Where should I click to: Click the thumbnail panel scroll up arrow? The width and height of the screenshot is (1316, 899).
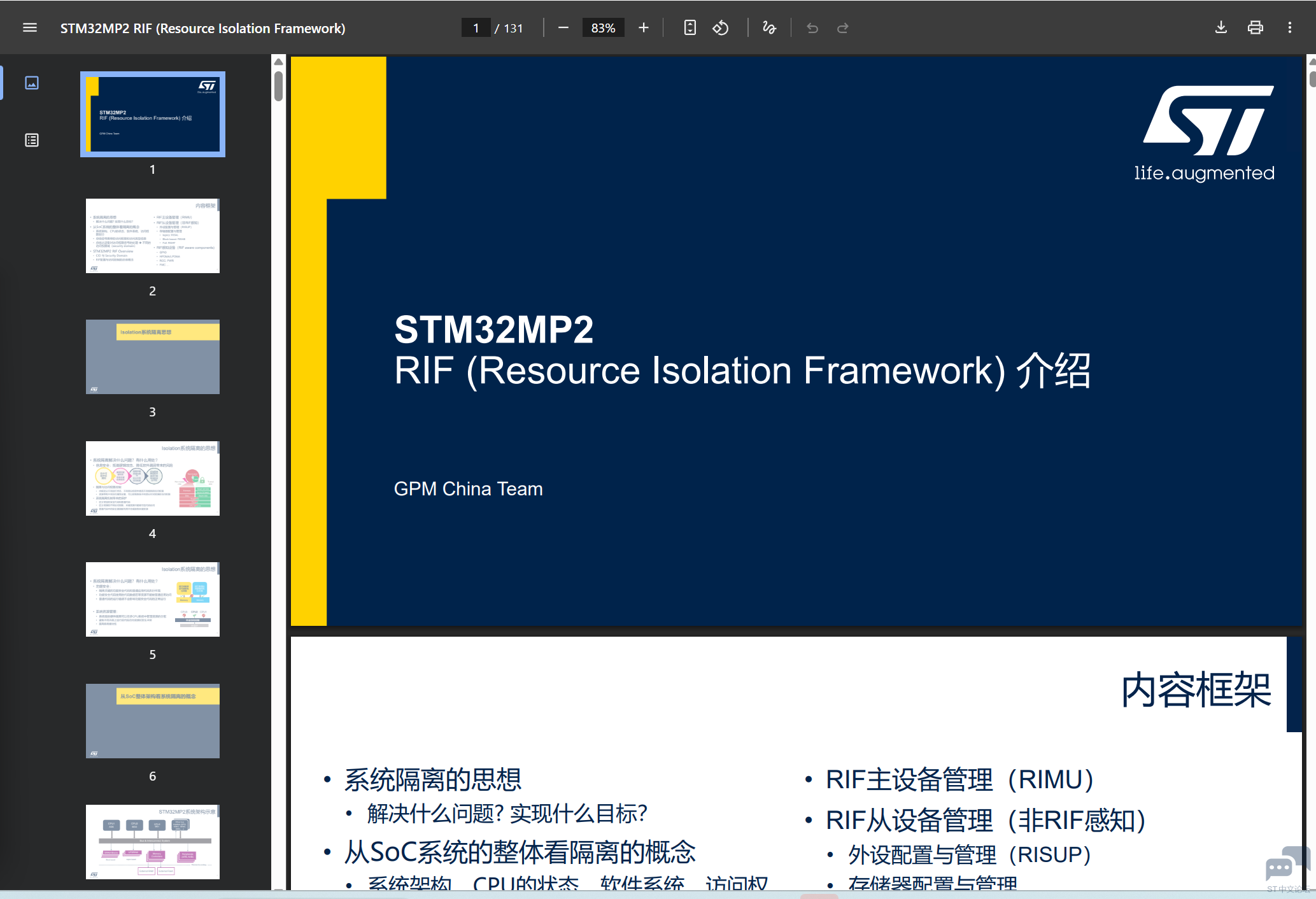pos(278,62)
